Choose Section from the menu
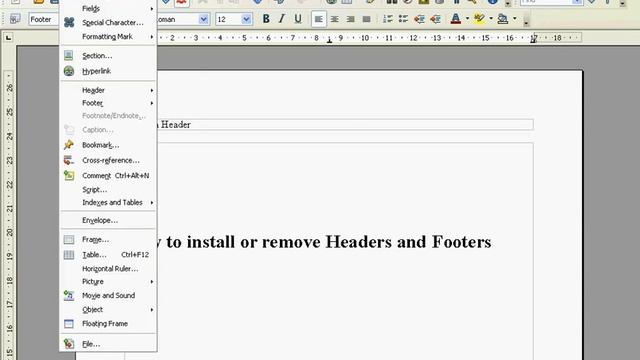The width and height of the screenshot is (640, 360). [108, 56]
